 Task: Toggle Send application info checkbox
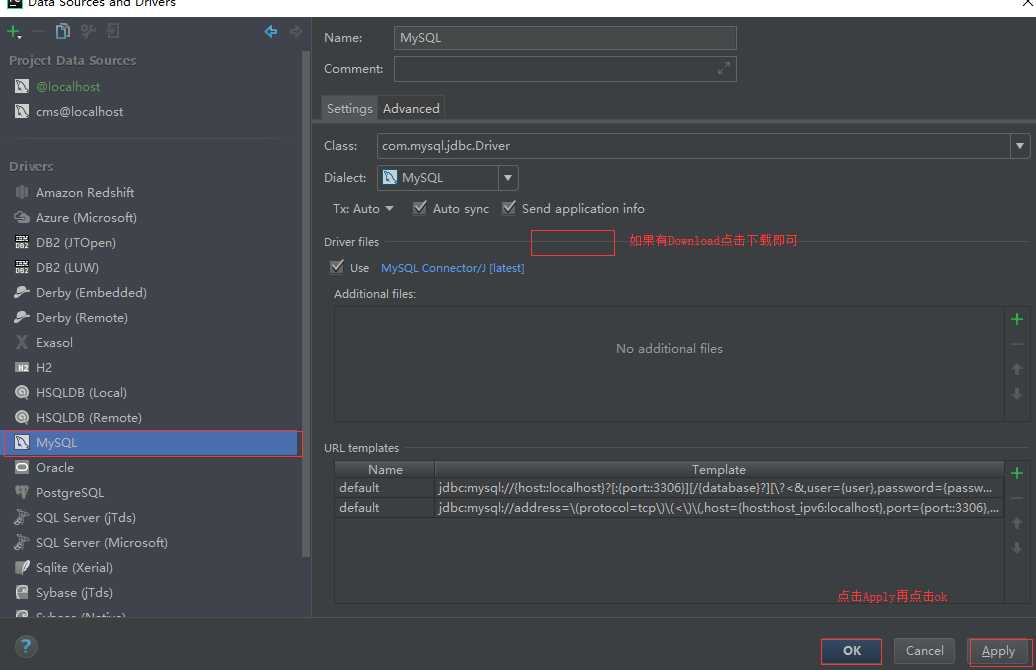pyautogui.click(x=509, y=208)
